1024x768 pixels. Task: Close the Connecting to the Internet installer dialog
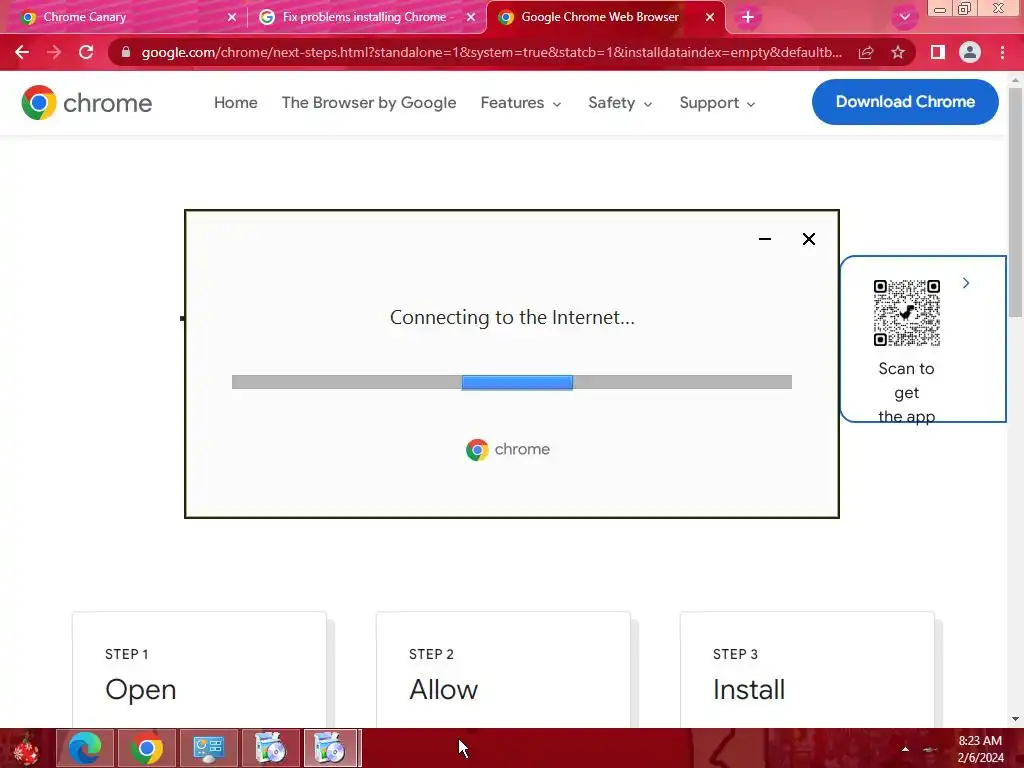click(808, 239)
